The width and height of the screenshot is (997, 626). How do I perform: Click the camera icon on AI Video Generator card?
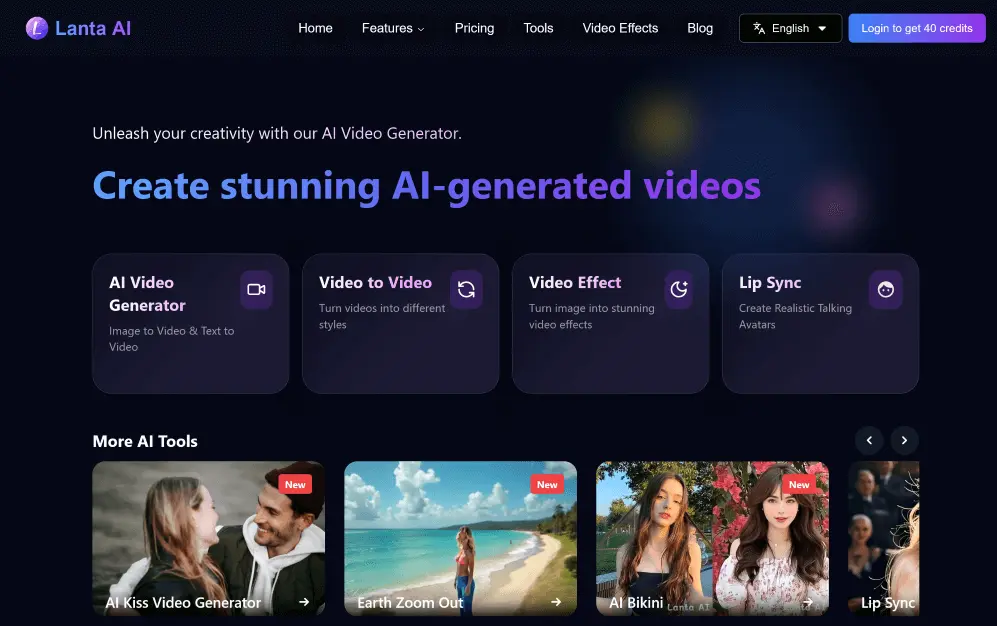point(256,290)
